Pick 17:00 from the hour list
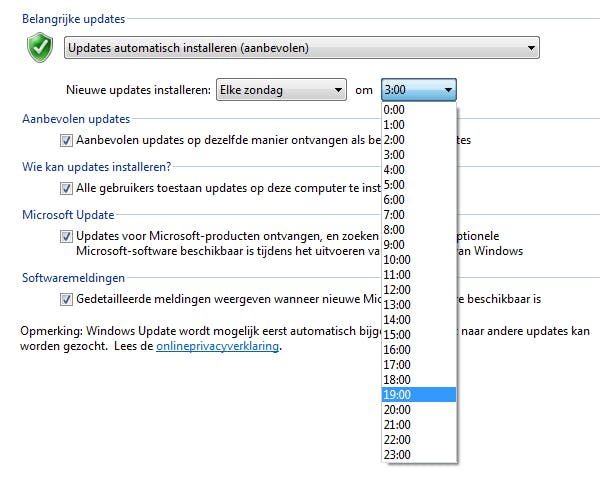Screen dimensions: 607x489 (418, 365)
